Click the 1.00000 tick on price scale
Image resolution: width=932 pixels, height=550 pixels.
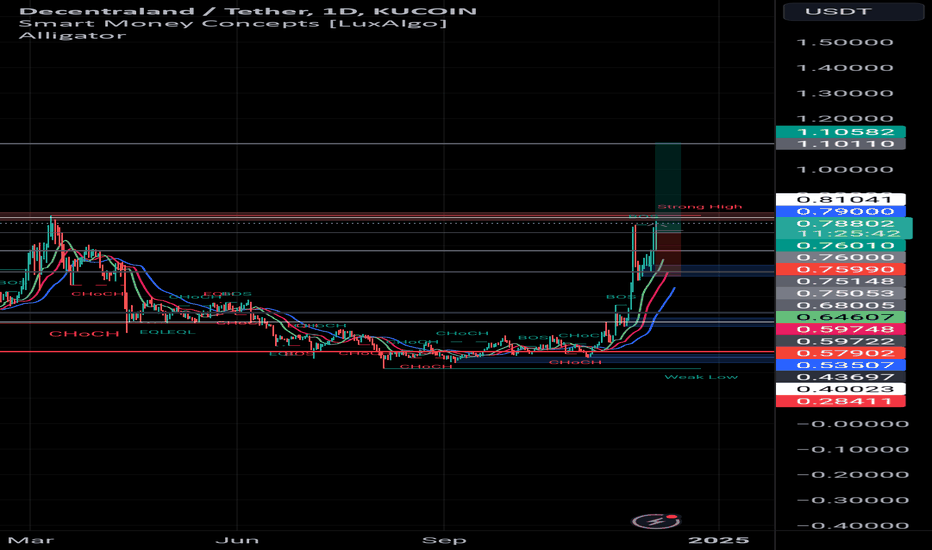click(845, 169)
